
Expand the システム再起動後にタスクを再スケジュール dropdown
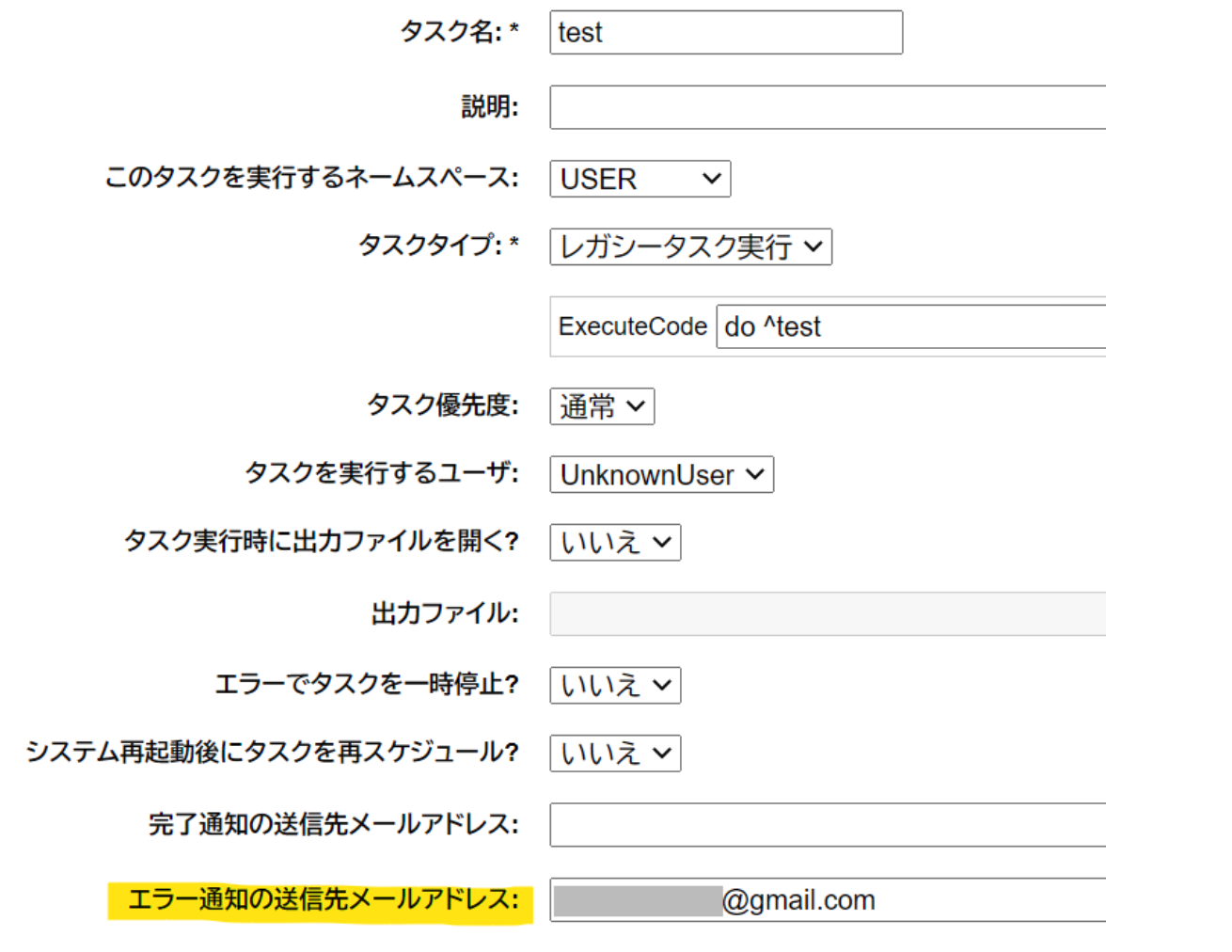point(615,754)
